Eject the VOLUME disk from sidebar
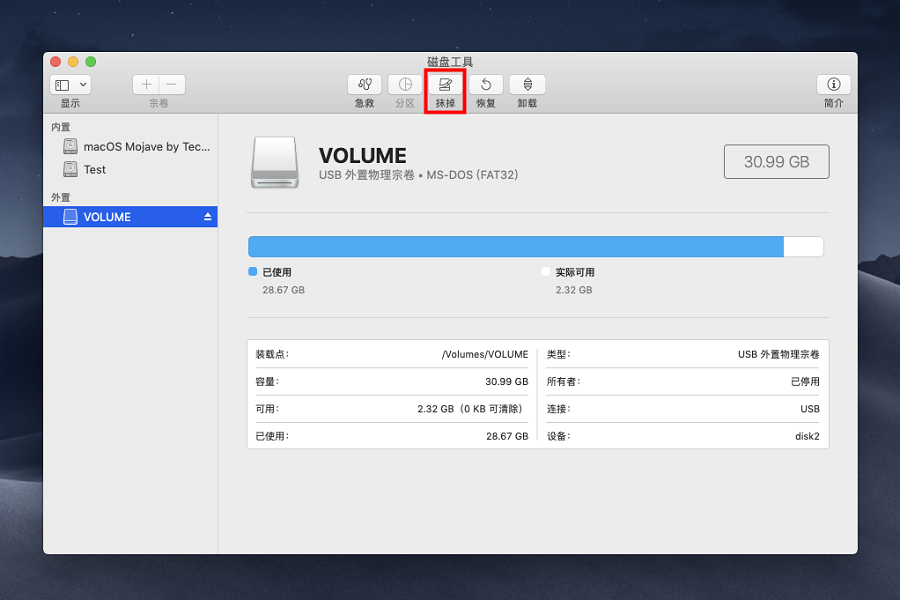The image size is (900, 600). [208, 217]
